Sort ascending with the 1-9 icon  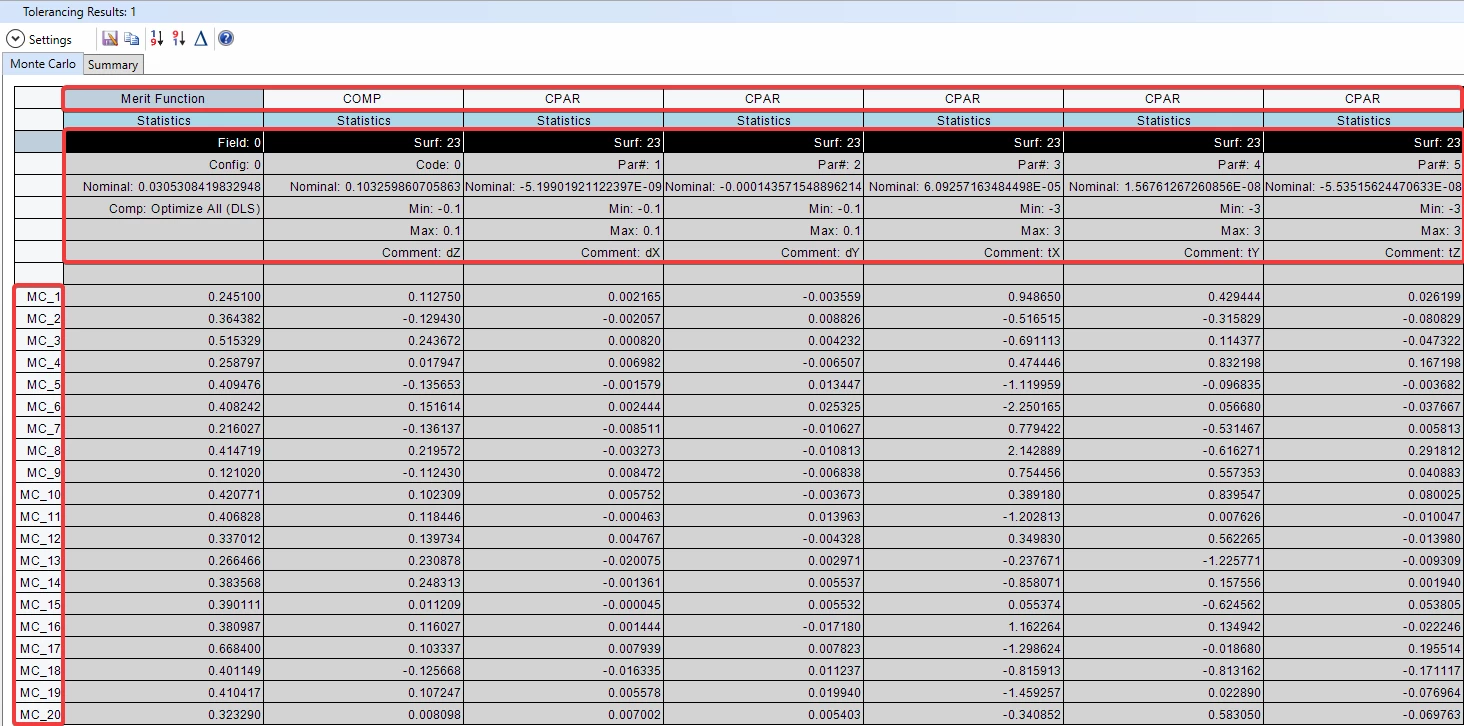click(157, 39)
